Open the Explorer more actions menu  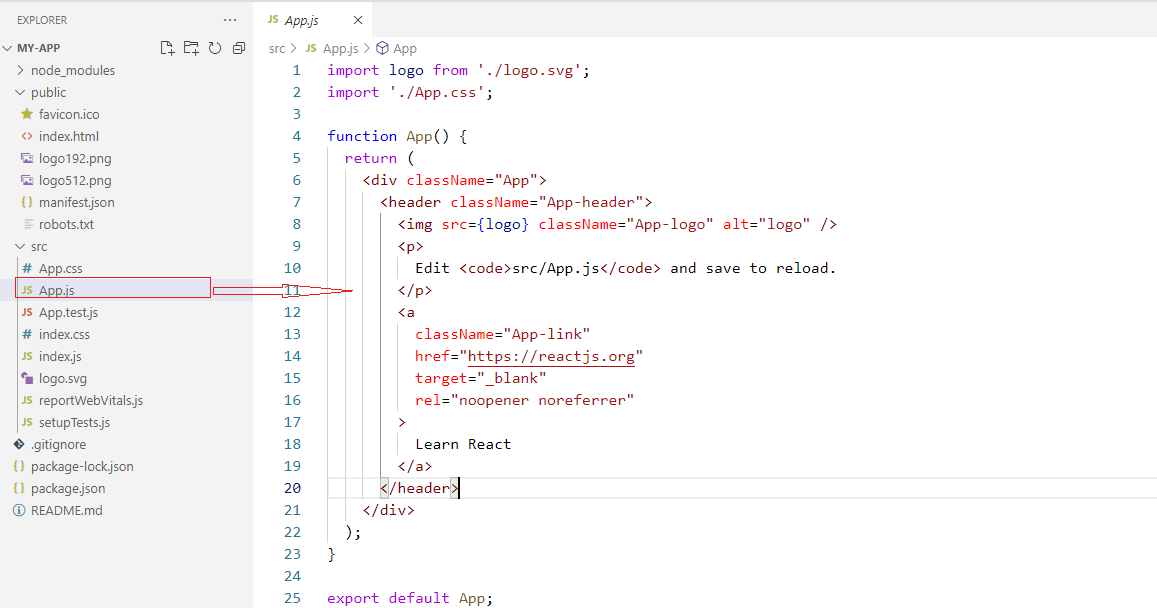click(230, 20)
